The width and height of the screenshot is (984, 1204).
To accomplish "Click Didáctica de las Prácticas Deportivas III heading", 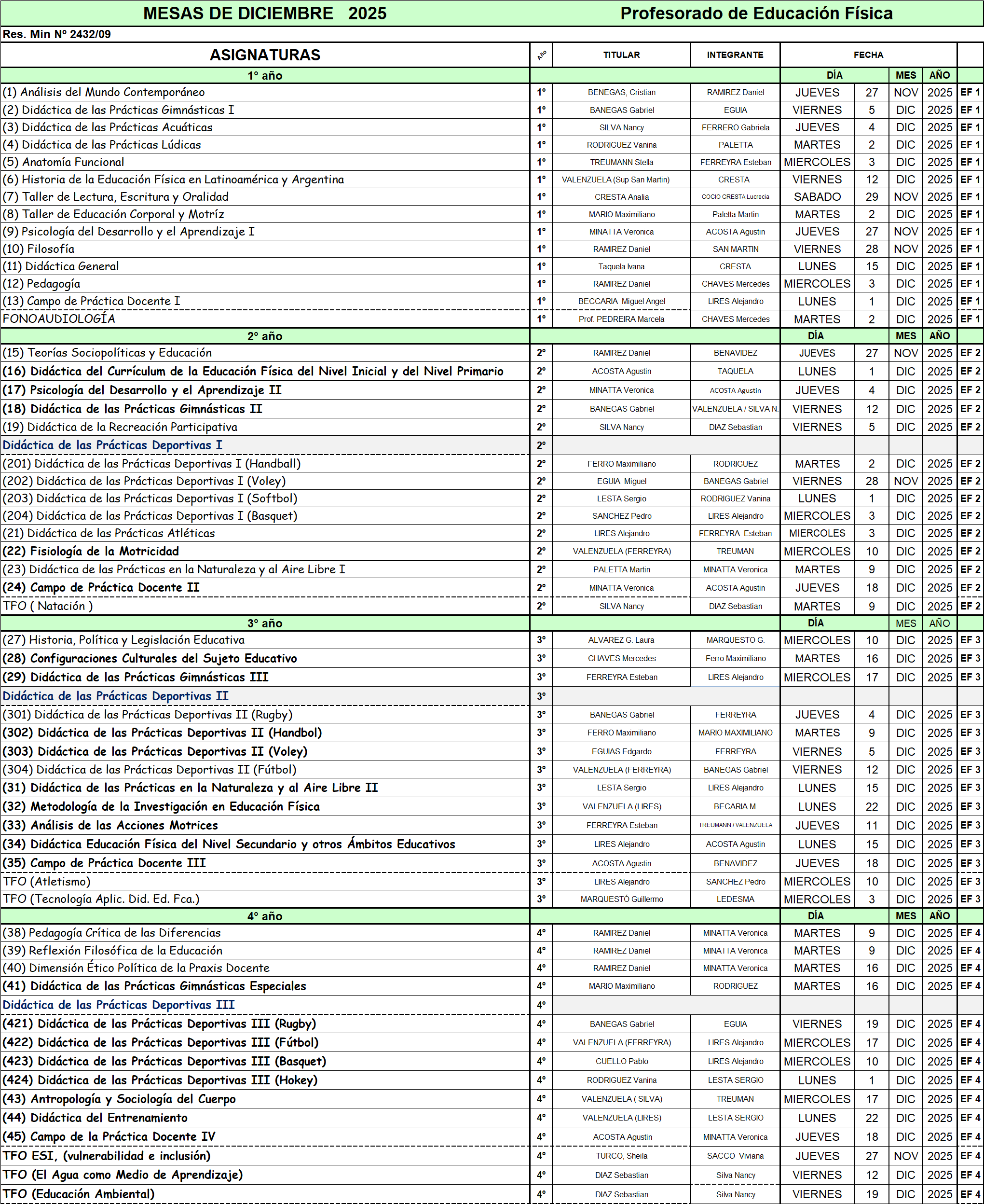I will pos(119,1005).
